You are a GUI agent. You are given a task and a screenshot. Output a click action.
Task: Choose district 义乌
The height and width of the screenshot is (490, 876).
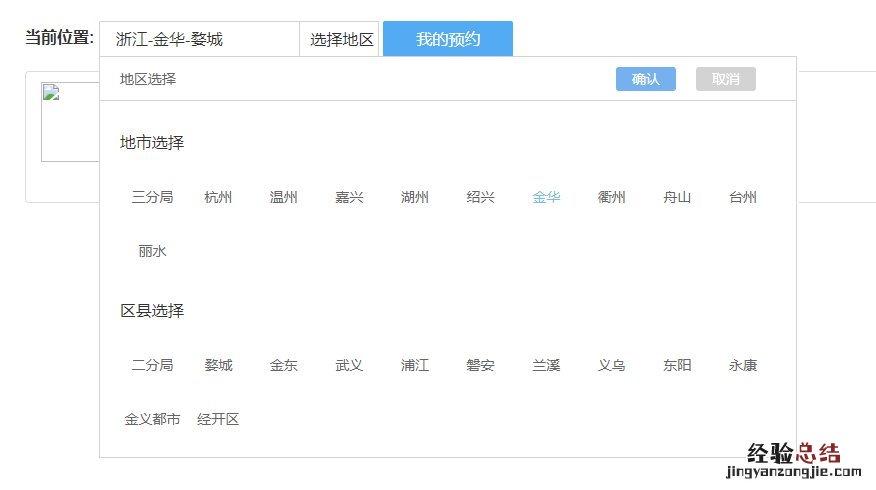(x=611, y=365)
